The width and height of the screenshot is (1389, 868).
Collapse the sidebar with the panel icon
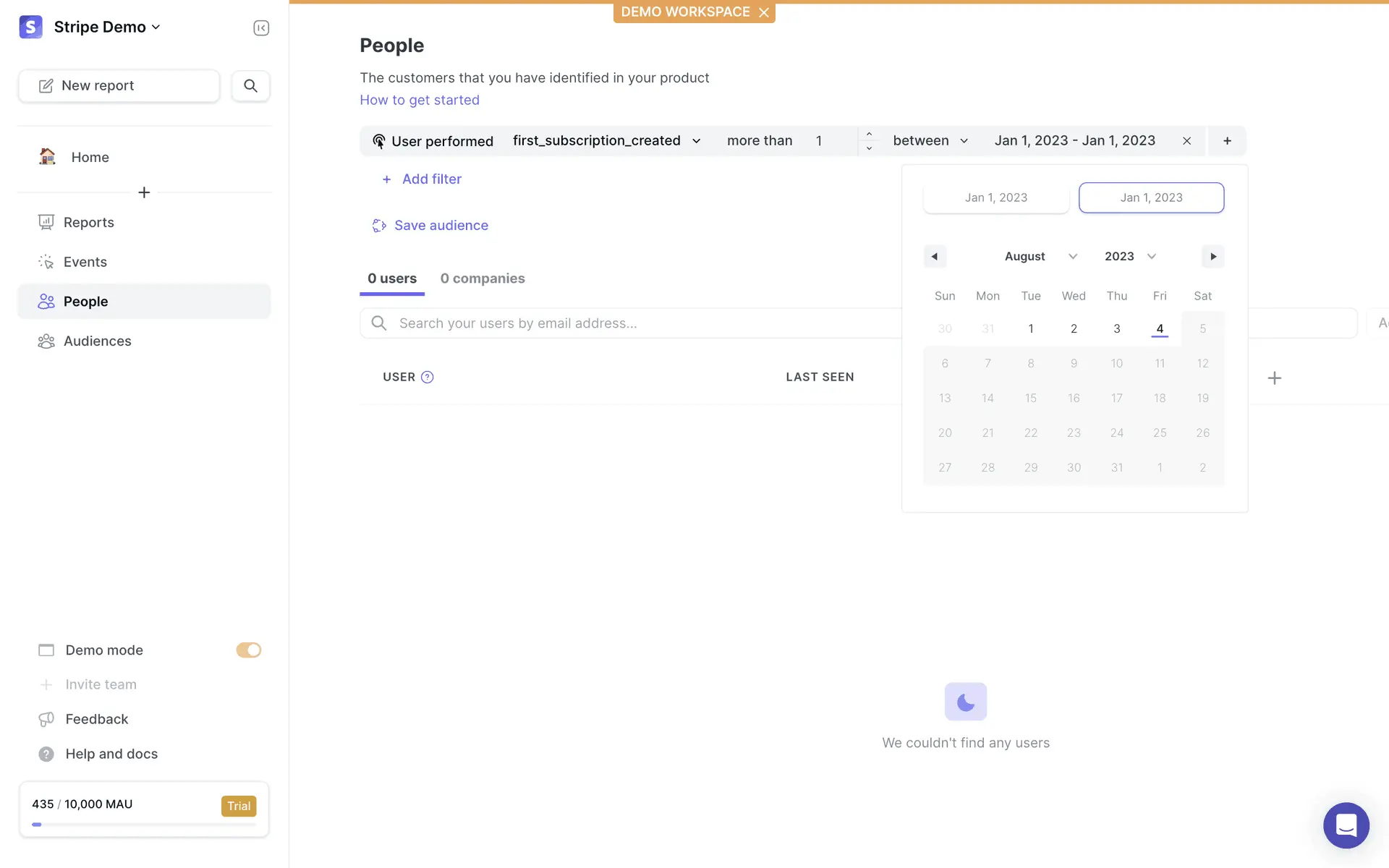tap(261, 27)
